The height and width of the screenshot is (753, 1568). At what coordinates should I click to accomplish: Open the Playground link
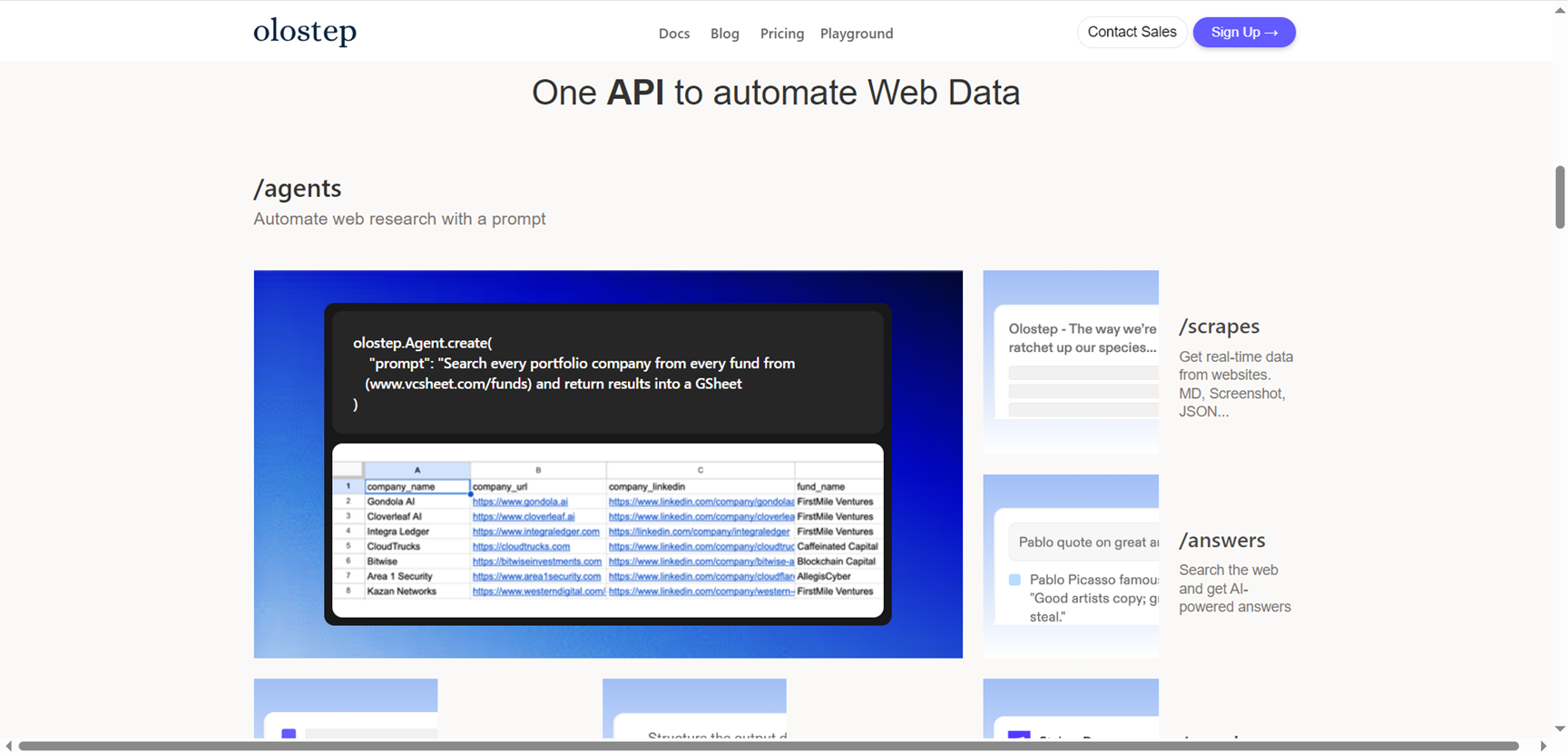[857, 34]
